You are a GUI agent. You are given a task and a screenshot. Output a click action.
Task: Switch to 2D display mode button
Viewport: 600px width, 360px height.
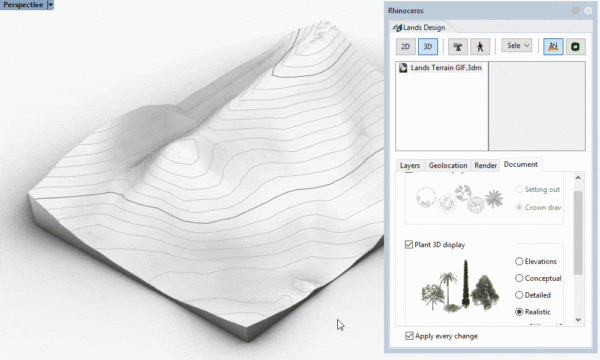tap(406, 47)
